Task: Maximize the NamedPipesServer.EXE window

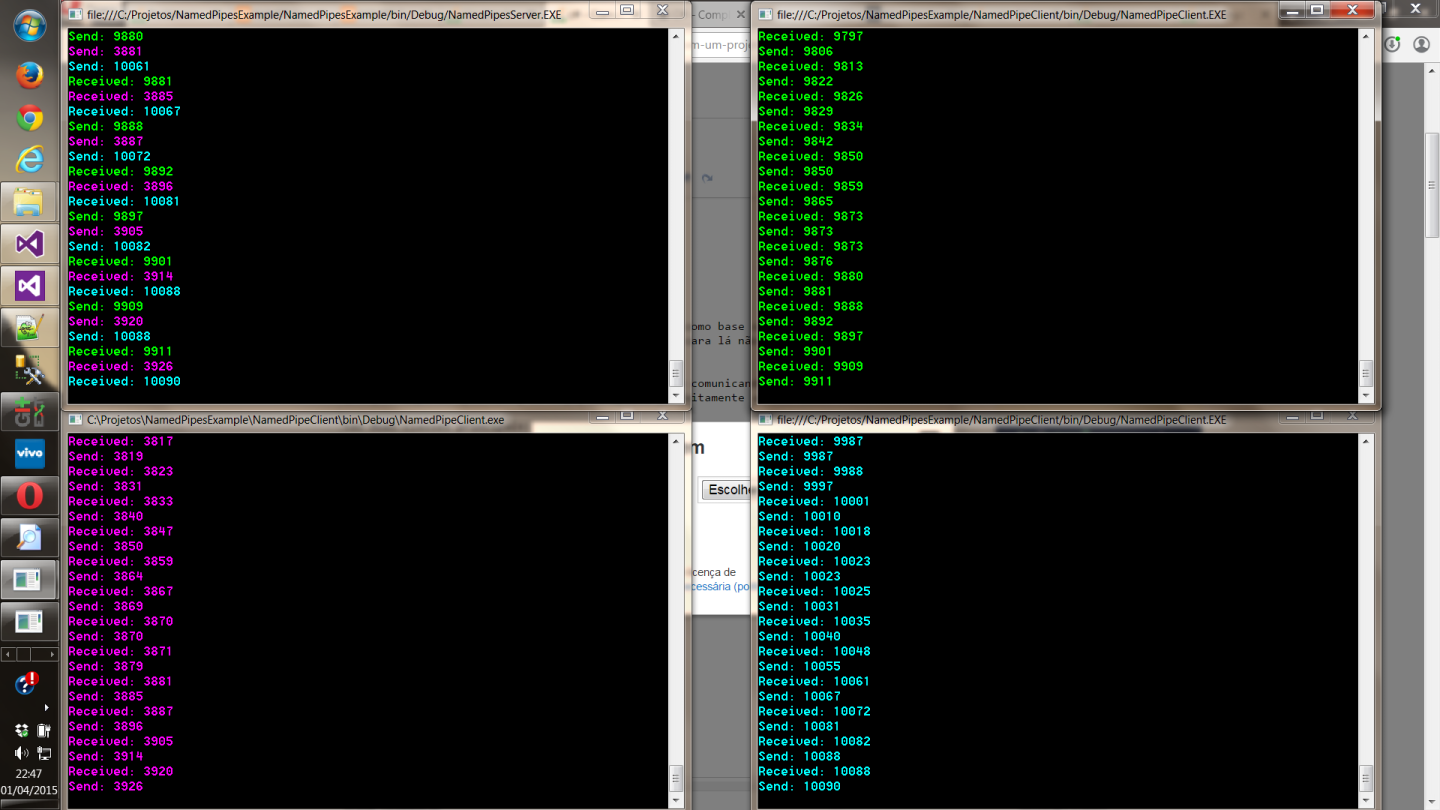Action: click(x=627, y=11)
